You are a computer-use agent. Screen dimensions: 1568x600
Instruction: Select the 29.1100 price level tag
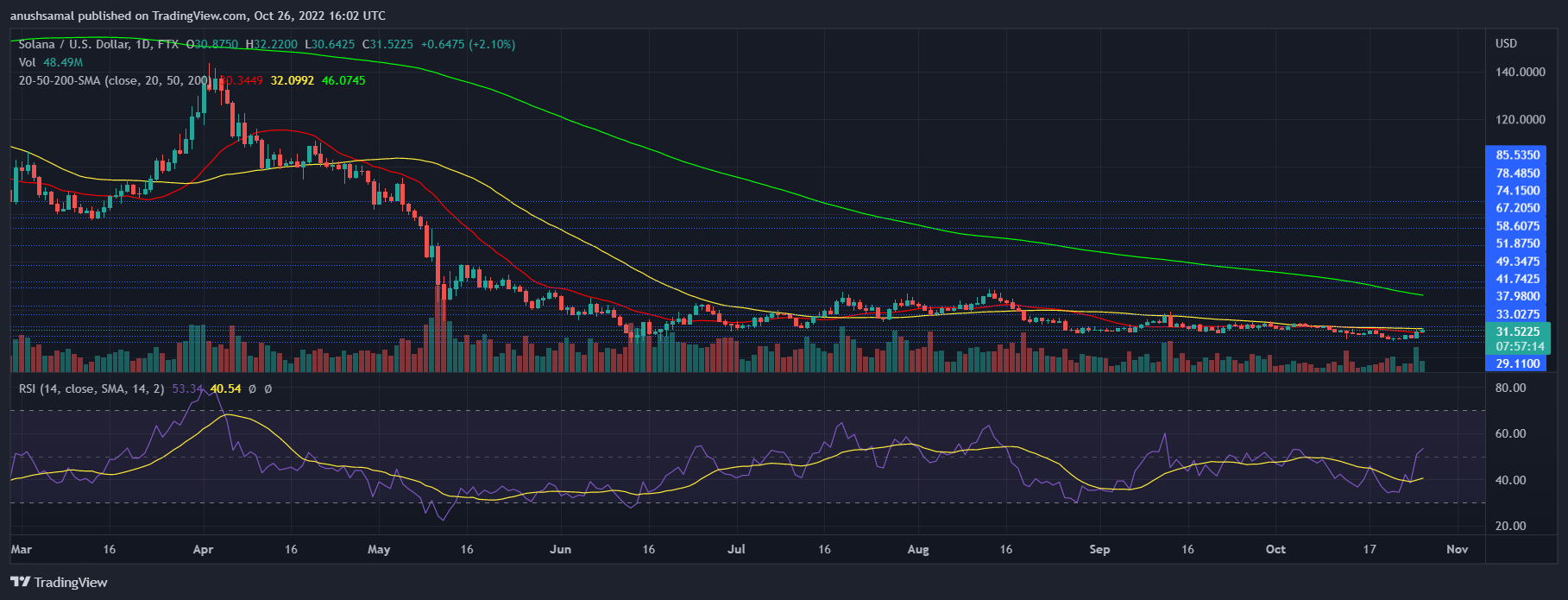[1518, 363]
